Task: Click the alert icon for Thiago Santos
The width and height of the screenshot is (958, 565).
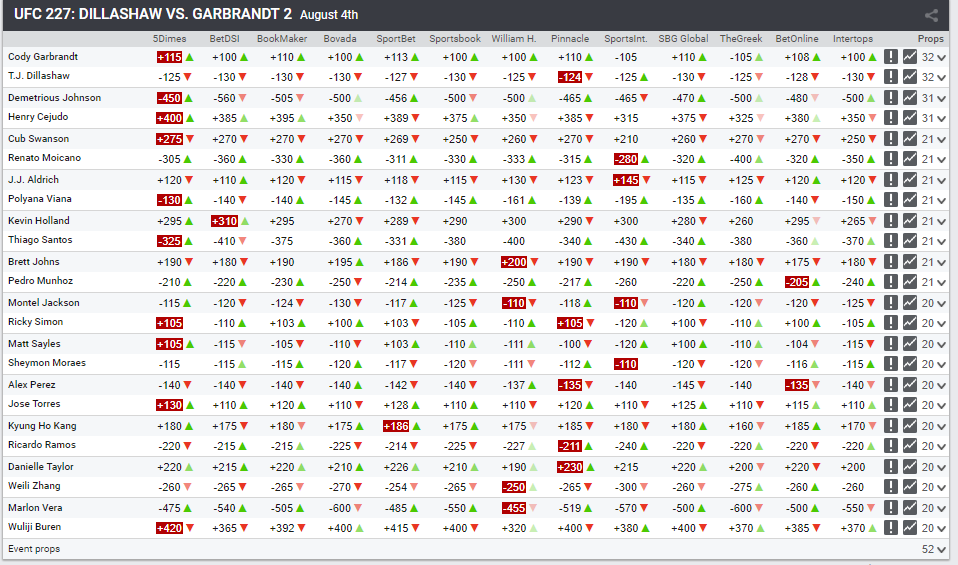Action: (891, 241)
